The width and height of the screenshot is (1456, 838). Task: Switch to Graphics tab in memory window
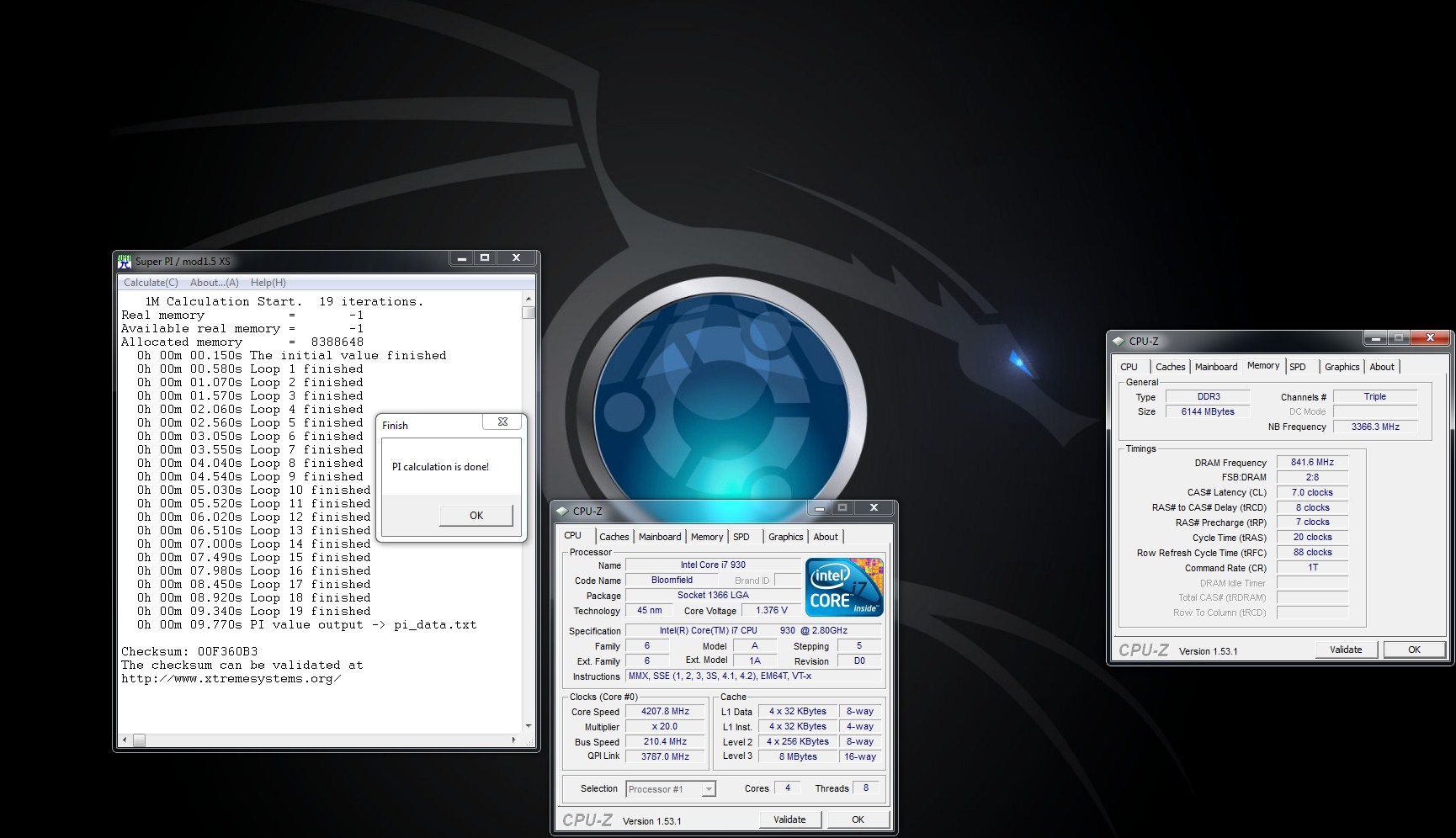1342,367
